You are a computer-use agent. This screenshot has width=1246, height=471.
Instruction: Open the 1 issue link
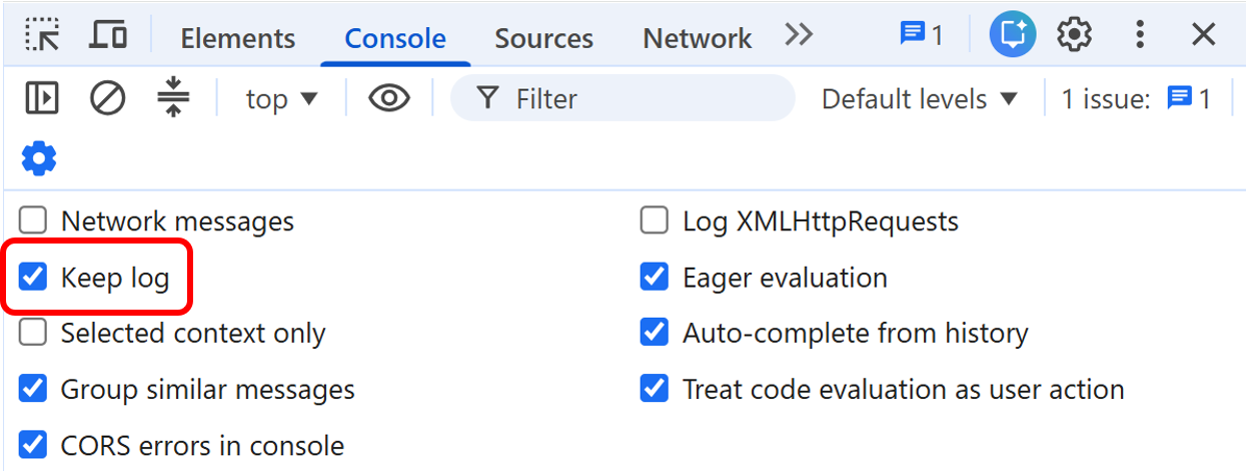tap(1136, 99)
